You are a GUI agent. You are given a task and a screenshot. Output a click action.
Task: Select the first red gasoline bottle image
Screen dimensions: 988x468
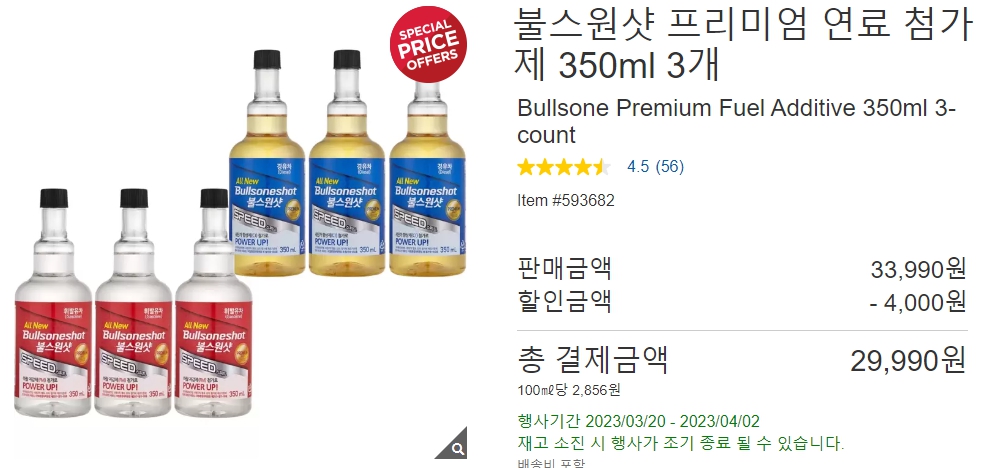click(x=54, y=303)
